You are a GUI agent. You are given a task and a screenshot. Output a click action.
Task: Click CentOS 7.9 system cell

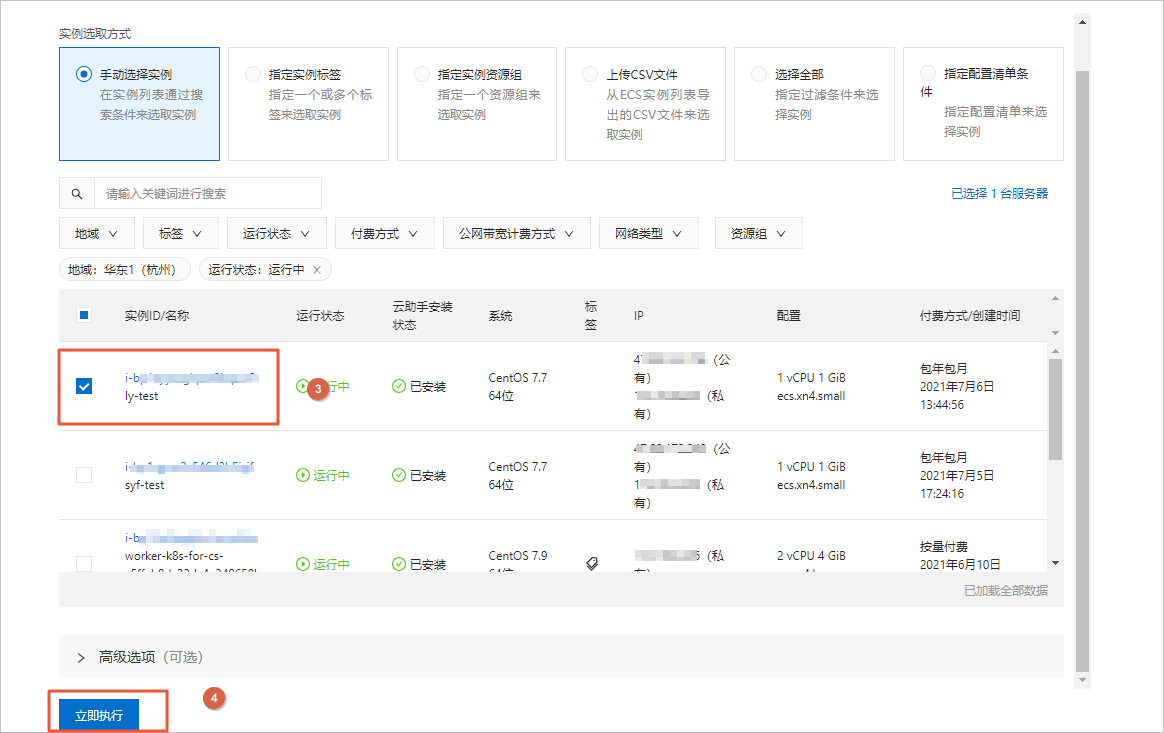(x=517, y=556)
